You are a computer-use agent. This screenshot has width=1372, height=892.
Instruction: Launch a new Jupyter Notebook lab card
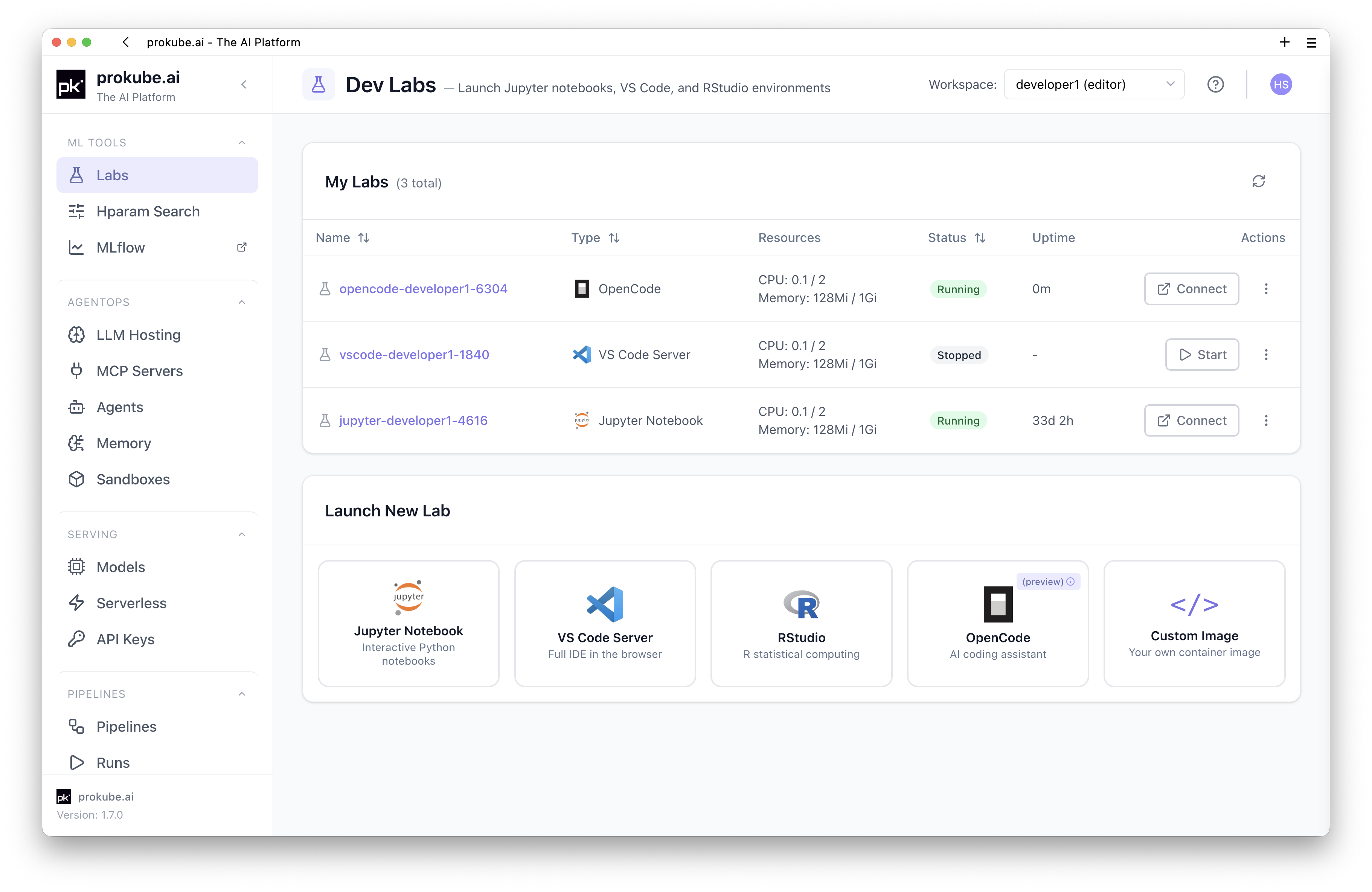[408, 624]
